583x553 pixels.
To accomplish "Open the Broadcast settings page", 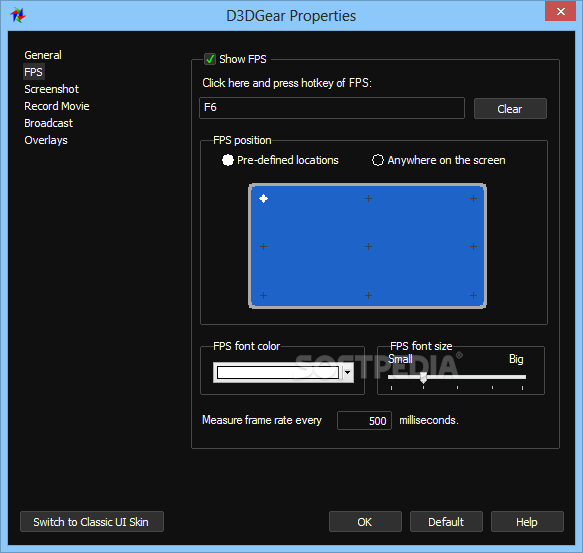I will coord(48,123).
